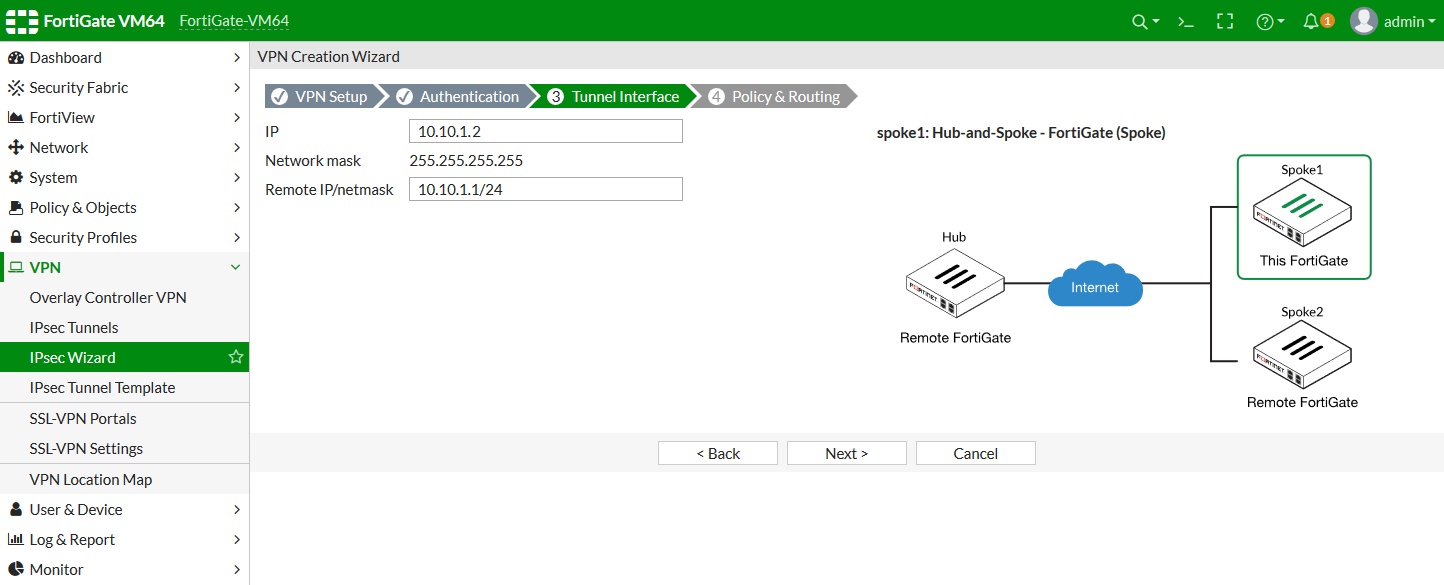Click the This FortiGate label
The image size is (1444, 585).
click(1304, 261)
